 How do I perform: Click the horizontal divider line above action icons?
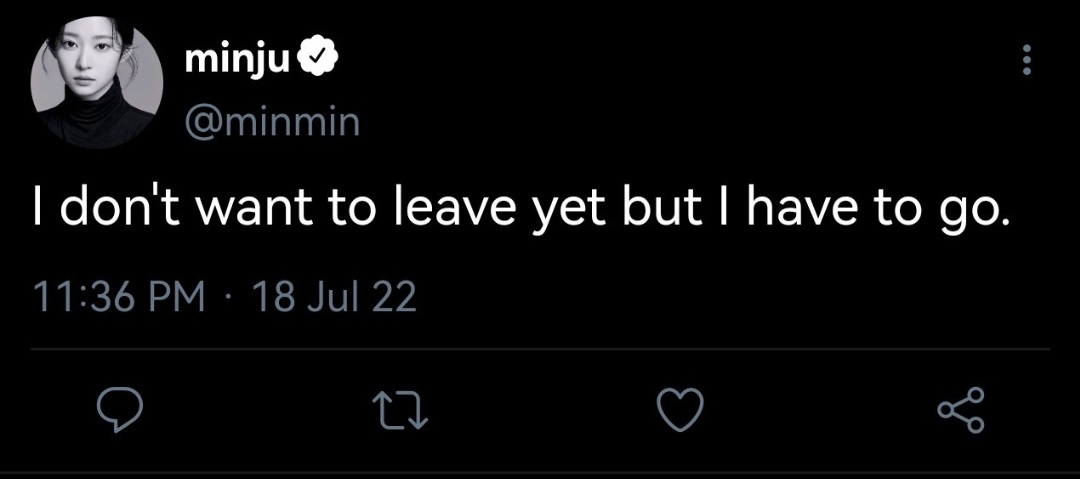coord(540,349)
